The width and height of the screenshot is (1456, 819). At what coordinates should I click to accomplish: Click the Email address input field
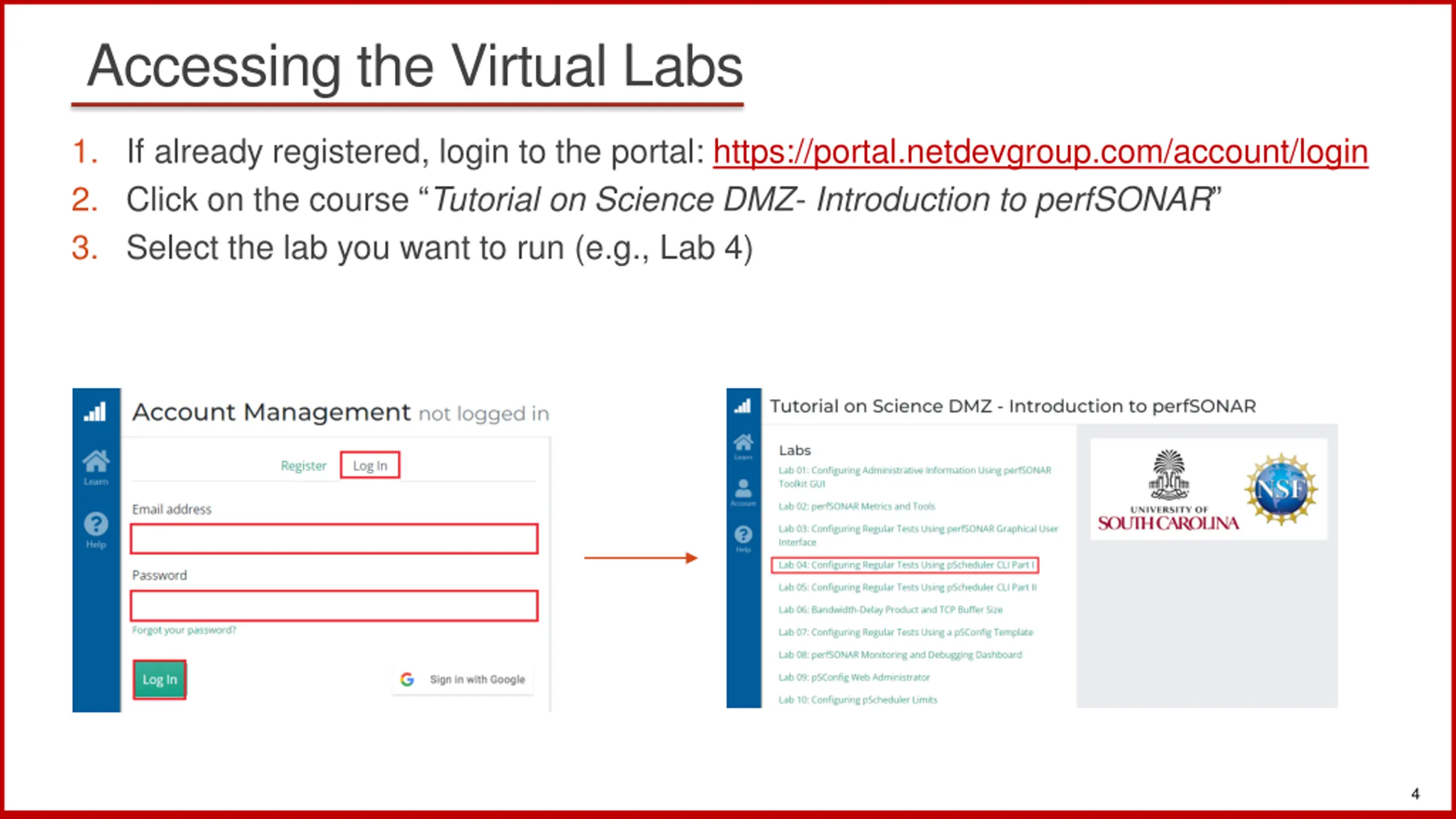coord(334,539)
